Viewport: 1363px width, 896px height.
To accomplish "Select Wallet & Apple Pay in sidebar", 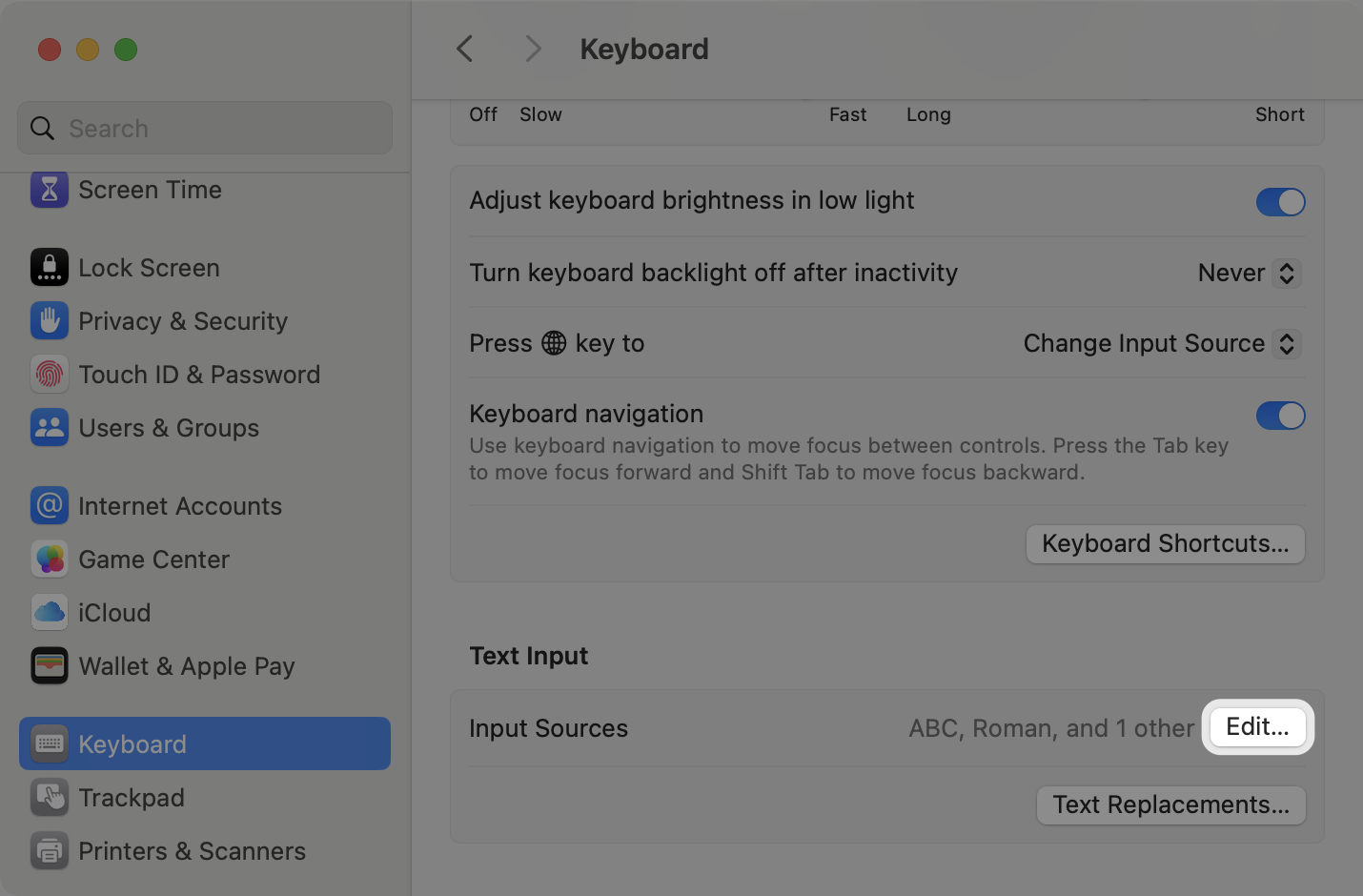I will point(187,666).
